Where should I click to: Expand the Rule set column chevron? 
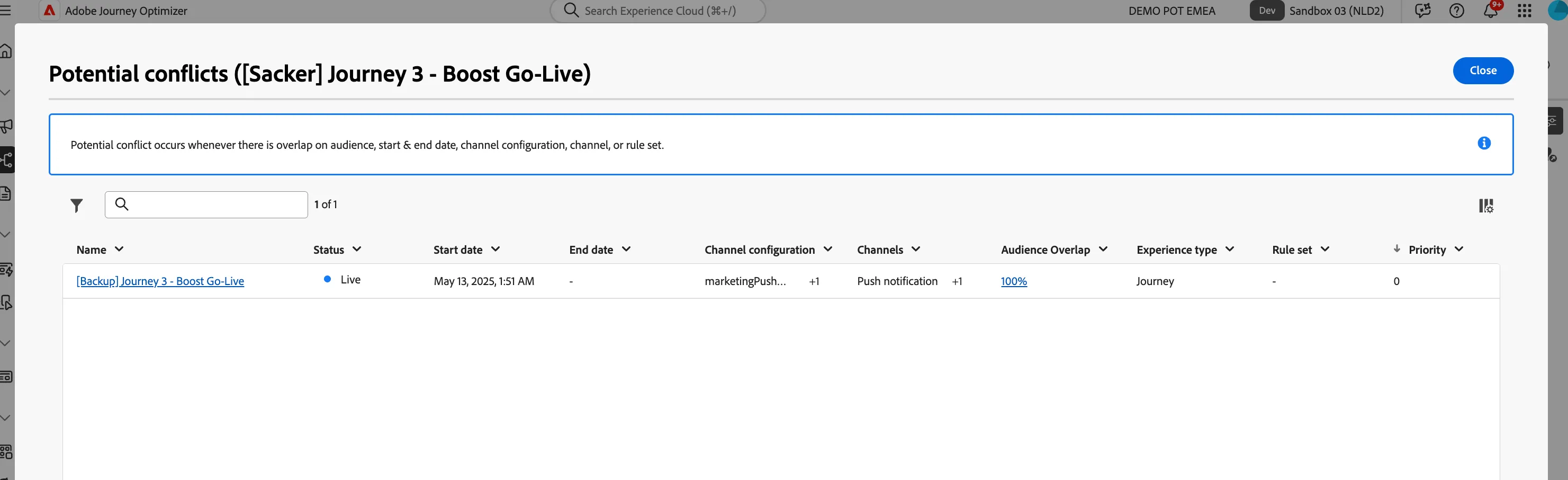click(x=1324, y=249)
